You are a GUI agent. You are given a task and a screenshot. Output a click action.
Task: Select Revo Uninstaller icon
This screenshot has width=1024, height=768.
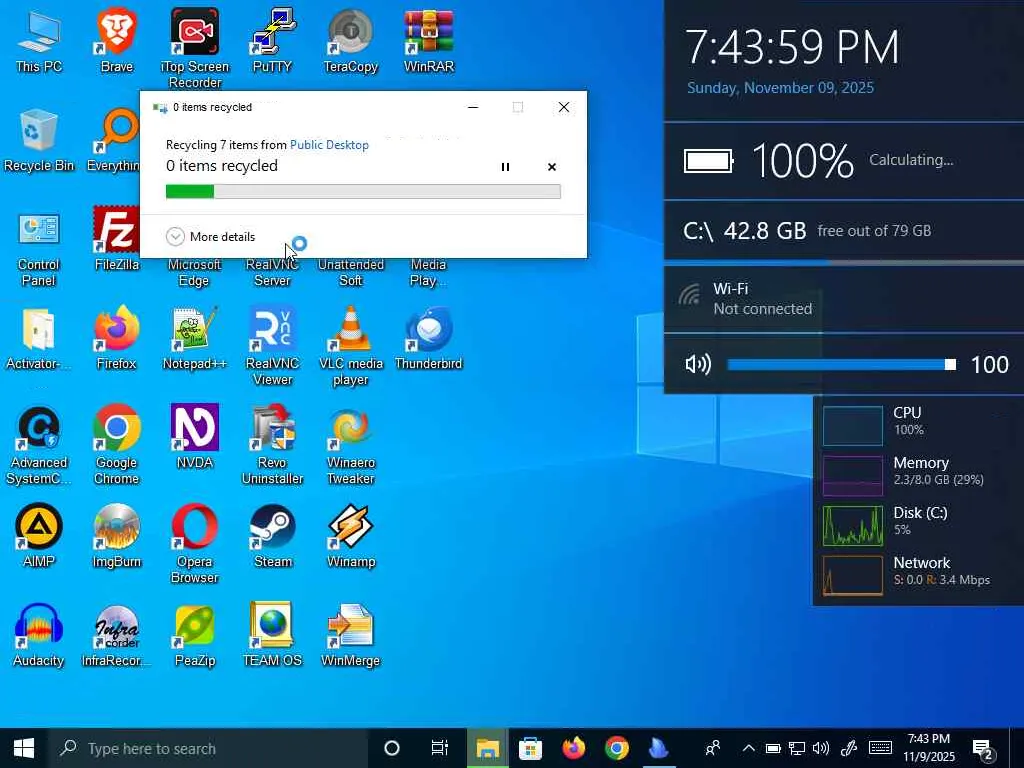point(272,445)
